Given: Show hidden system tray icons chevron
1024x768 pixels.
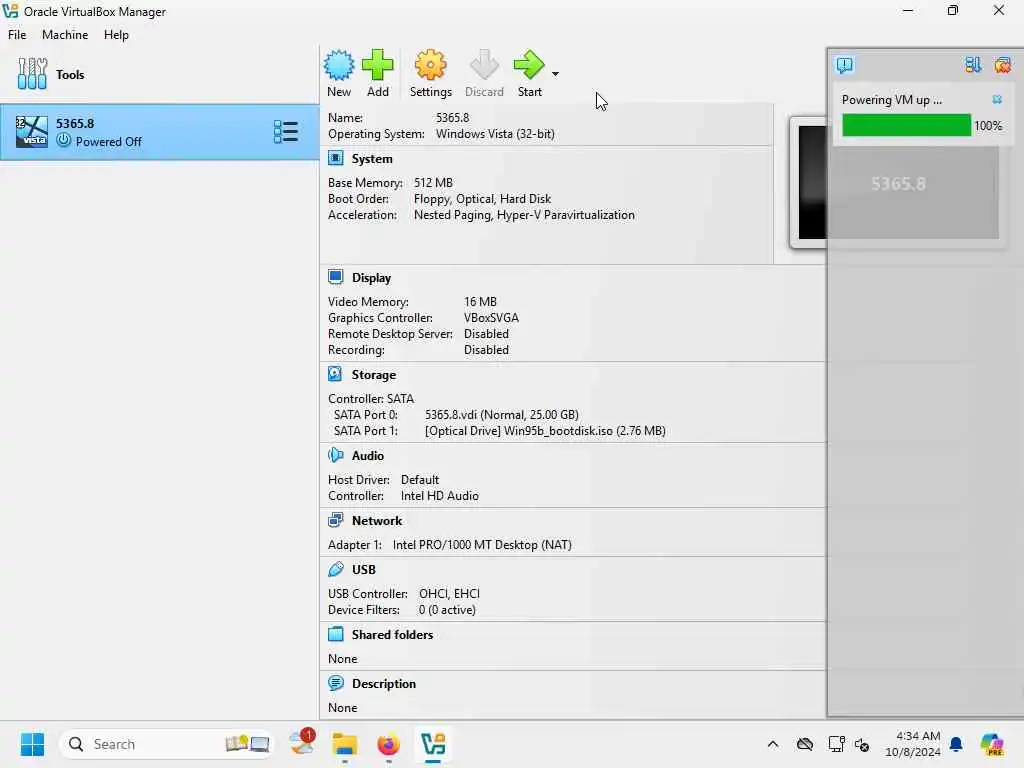Looking at the screenshot, I should click(x=773, y=744).
